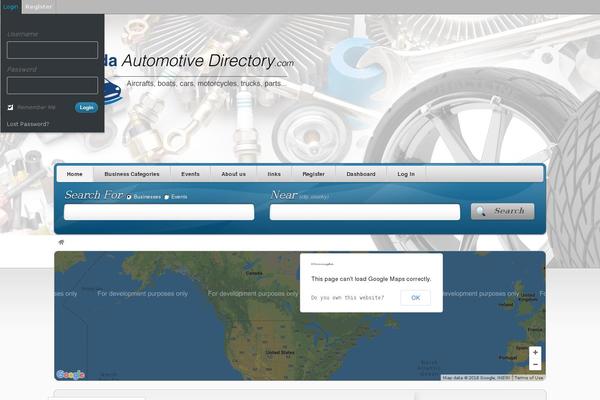600x400 pixels.
Task: Click the Automotive Directory.com site title
Action: click(208, 61)
